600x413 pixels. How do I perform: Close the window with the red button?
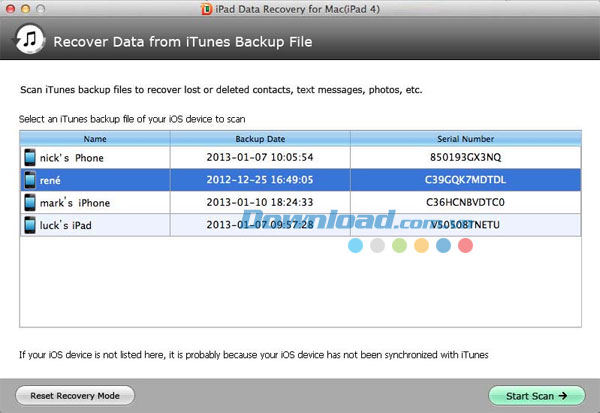click(10, 9)
